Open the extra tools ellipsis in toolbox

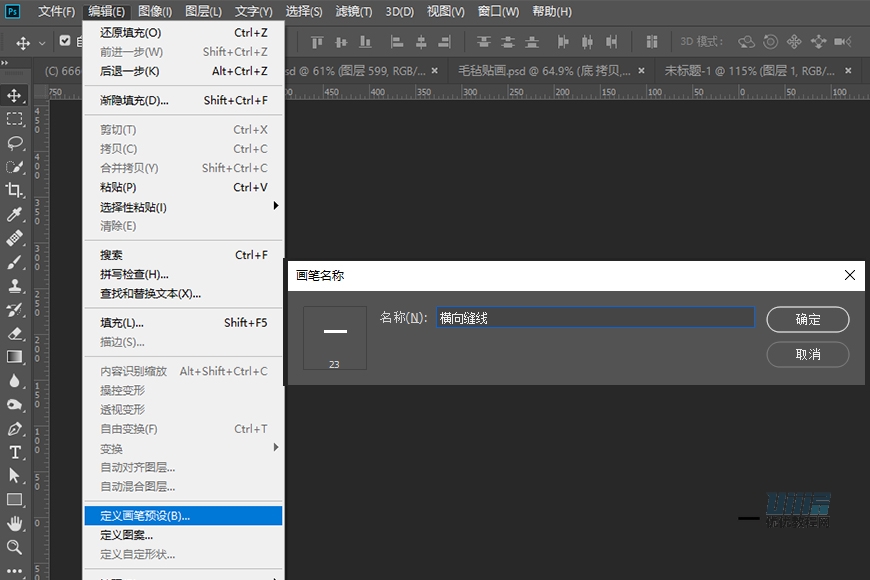point(14,571)
